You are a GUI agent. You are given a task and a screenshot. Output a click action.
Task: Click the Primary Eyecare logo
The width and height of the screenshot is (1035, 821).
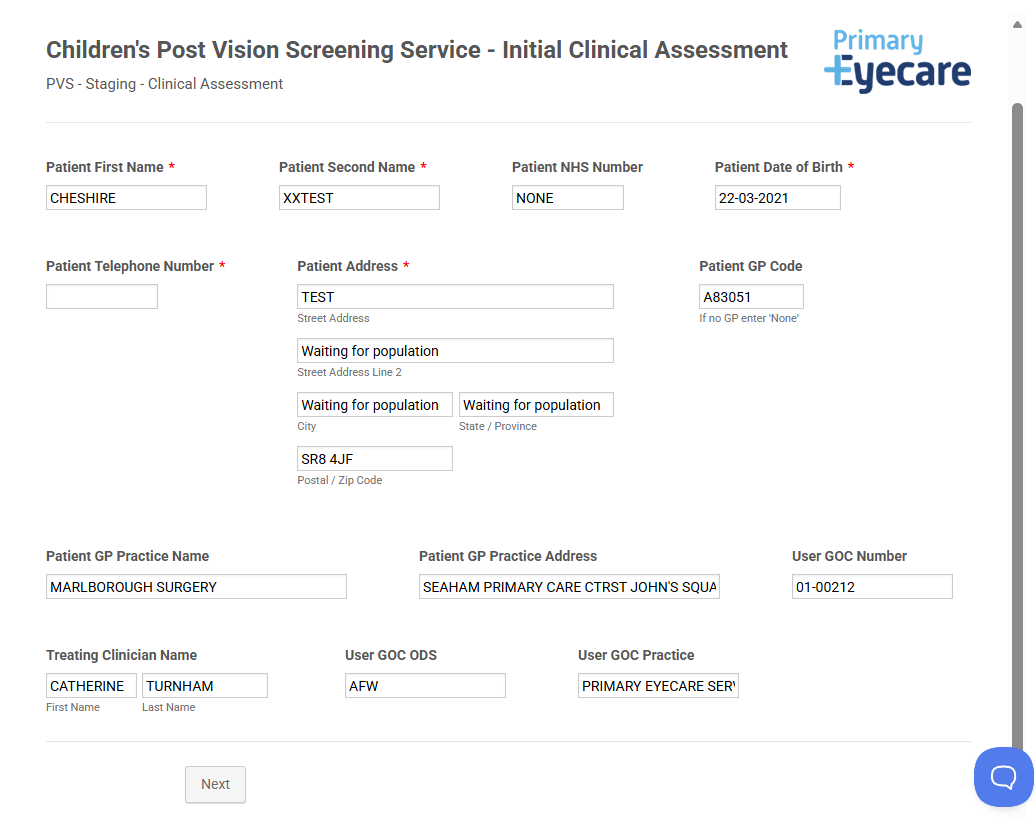click(897, 60)
